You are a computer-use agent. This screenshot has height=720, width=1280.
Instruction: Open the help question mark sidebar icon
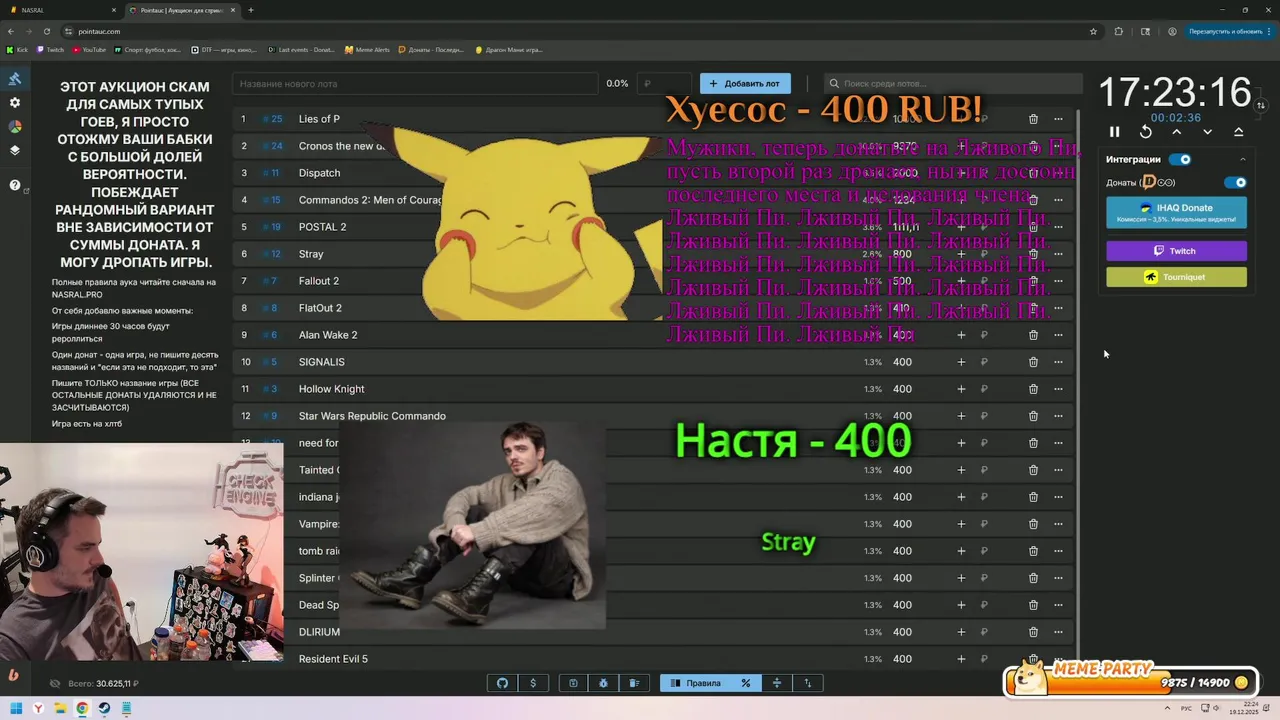15,185
